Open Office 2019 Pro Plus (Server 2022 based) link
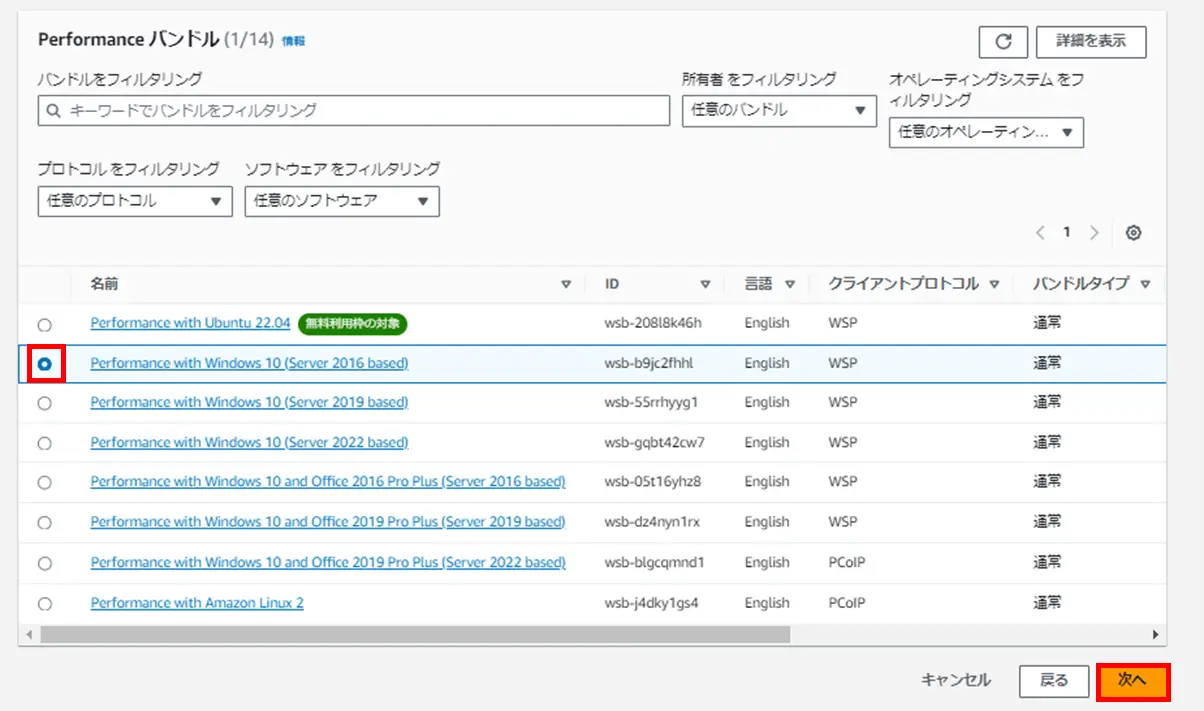This screenshot has width=1204, height=711. [328, 562]
